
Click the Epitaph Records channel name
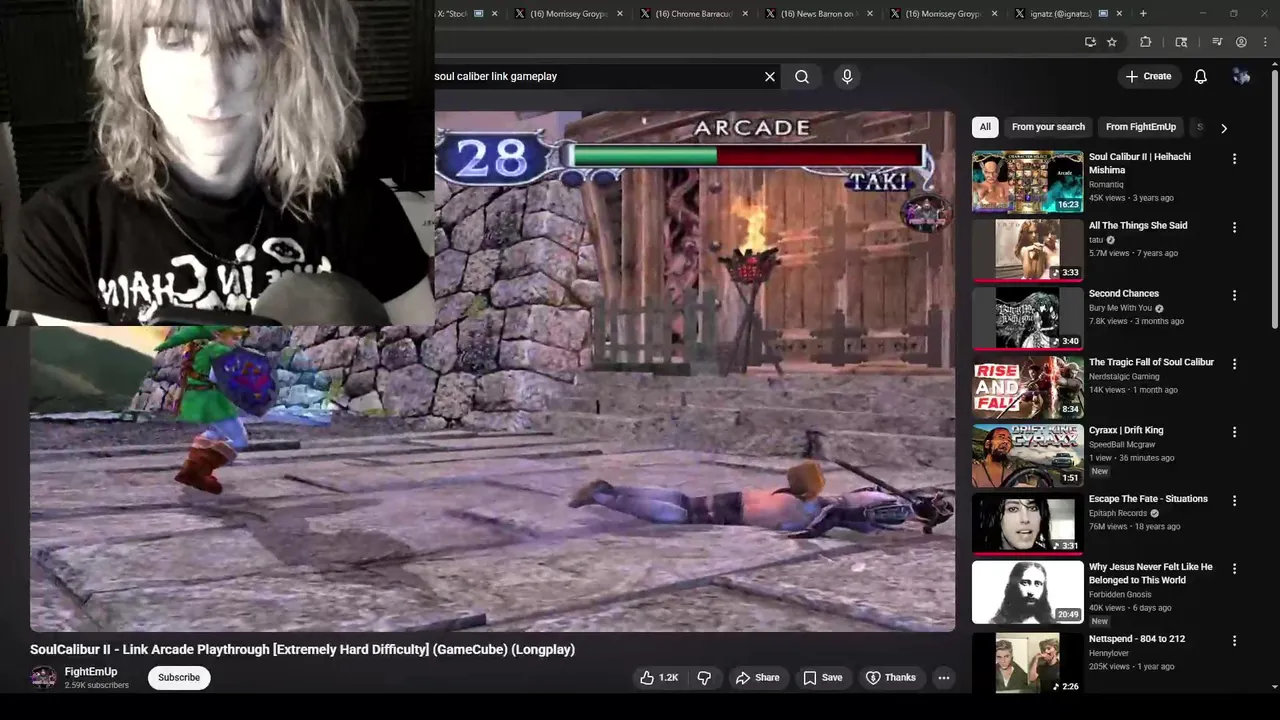tap(1118, 513)
